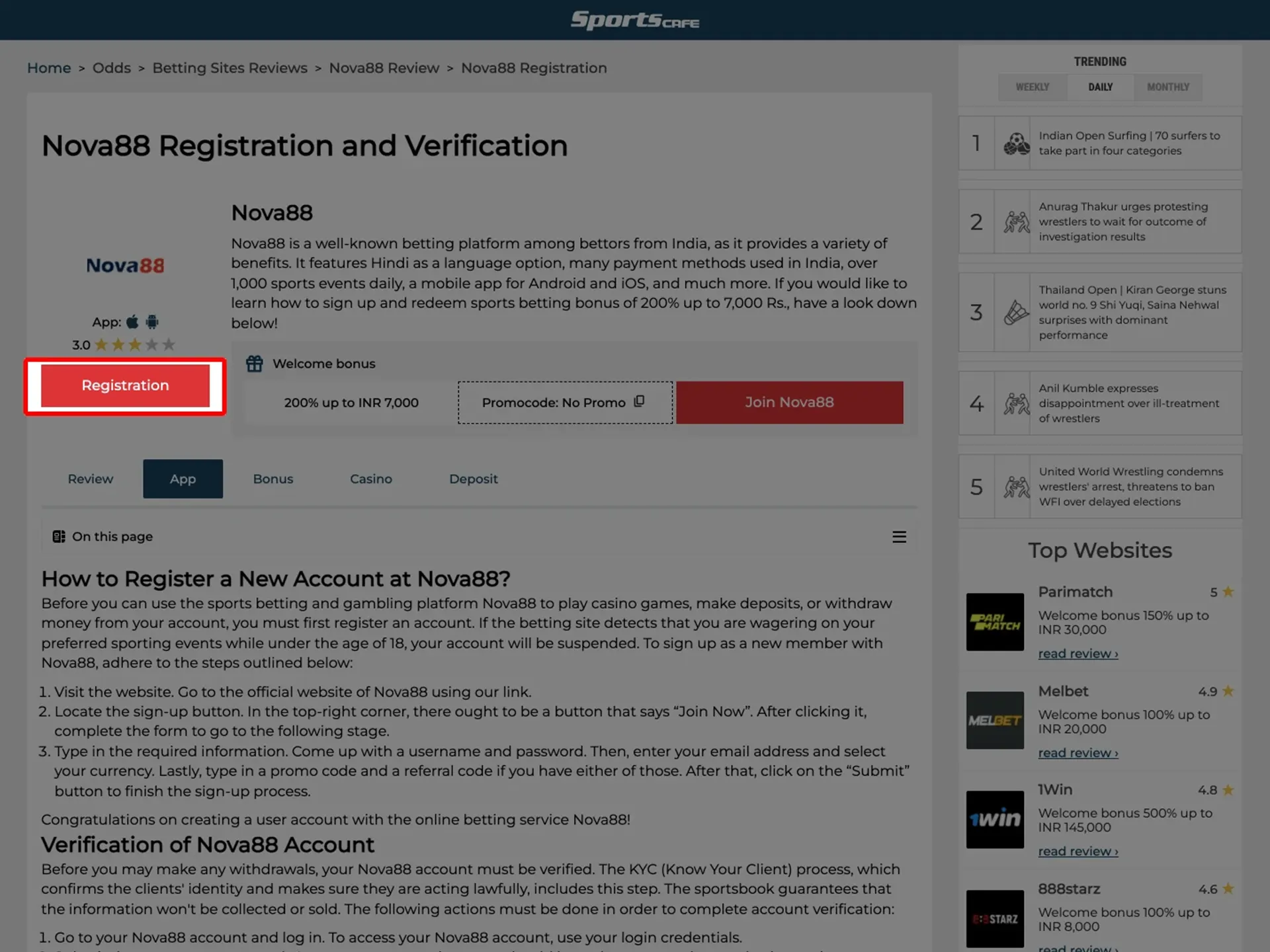Select the WEEKLY trending toggle
Image resolution: width=1270 pixels, height=952 pixels.
click(1032, 87)
